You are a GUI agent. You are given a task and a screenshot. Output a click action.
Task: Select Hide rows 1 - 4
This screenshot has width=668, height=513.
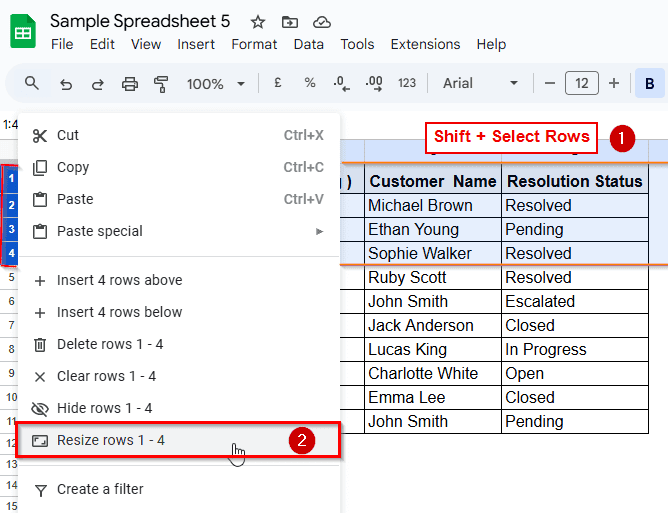click(104, 408)
